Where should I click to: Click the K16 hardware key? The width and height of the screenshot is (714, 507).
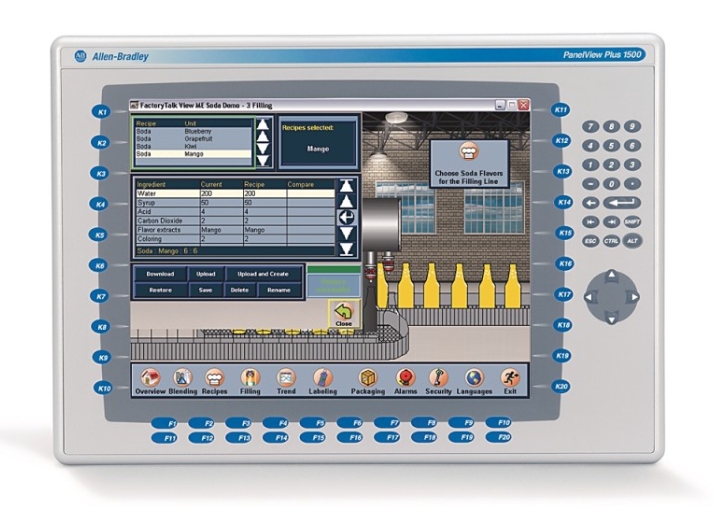565,263
